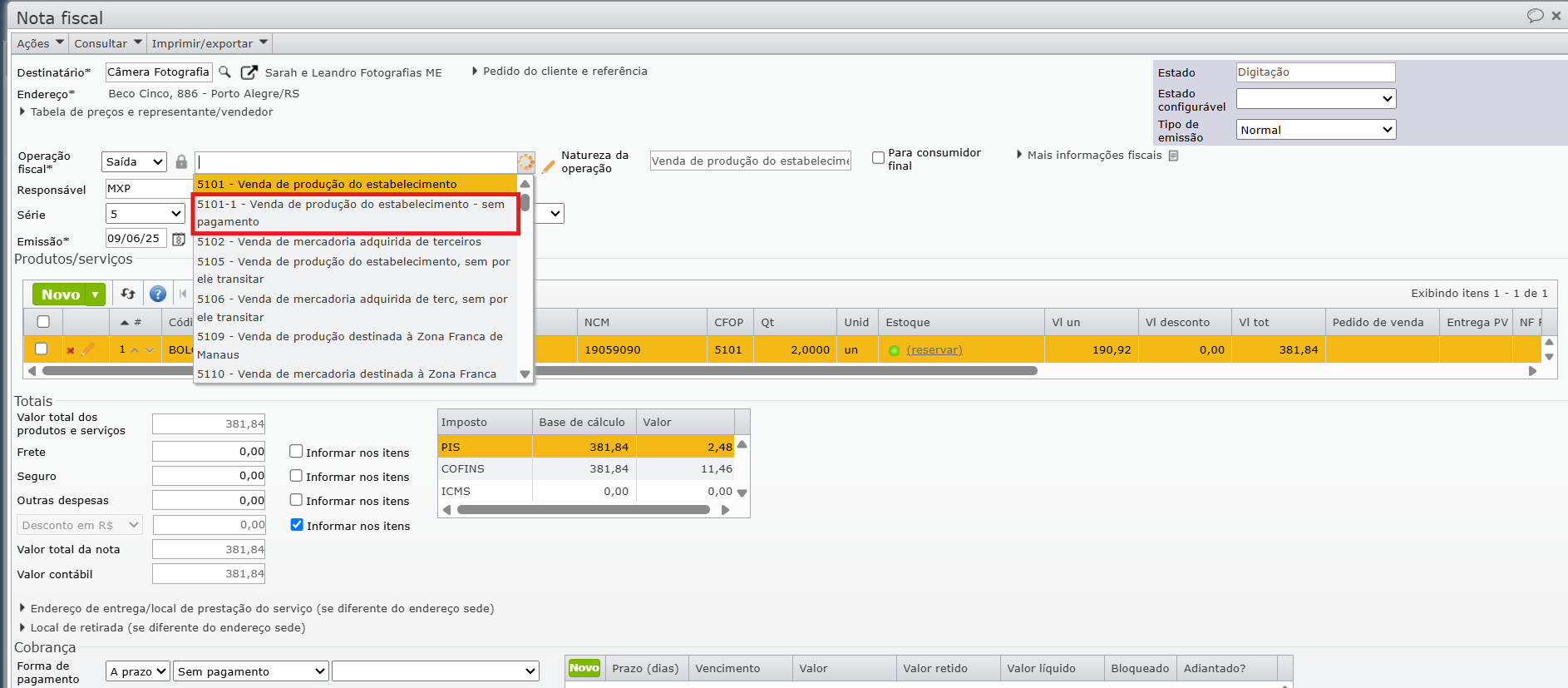Viewport: 1568px width, 688px height.
Task: Expand Endereço de entrega/local de prestação section
Action: pyautogui.click(x=257, y=609)
